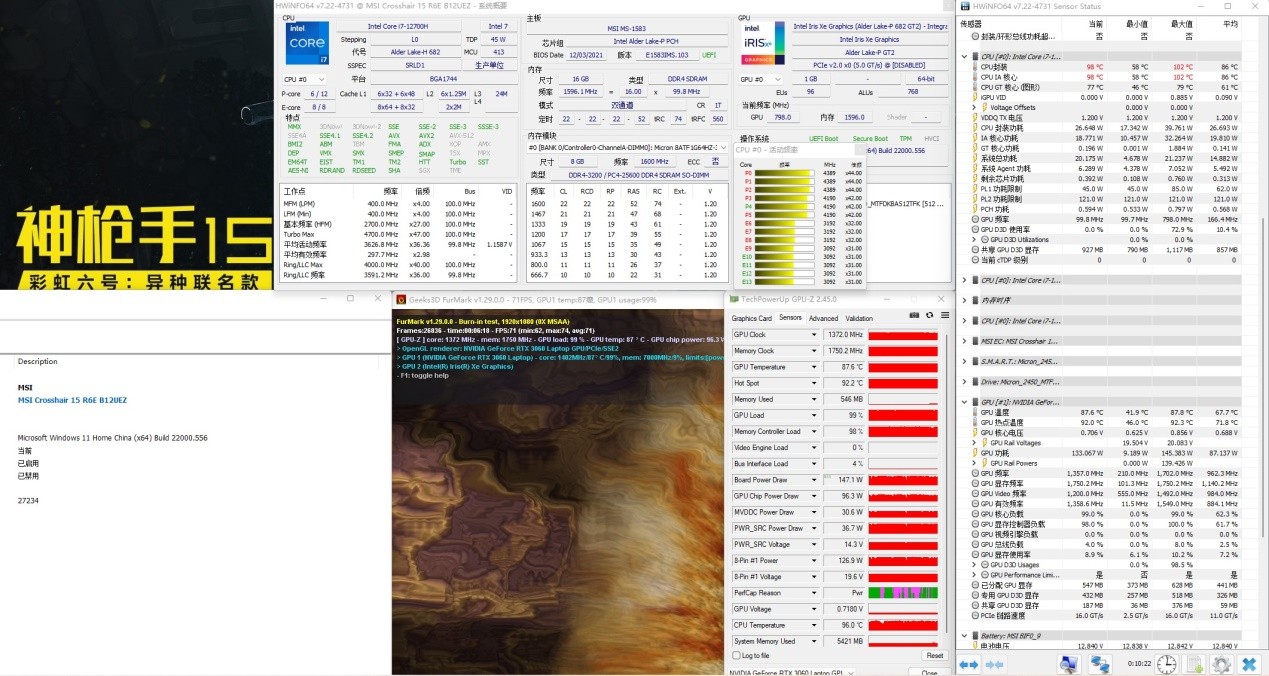Open the Board Power Draw dropdown in GPU-Z
This screenshot has height=676, width=1269.
[x=814, y=480]
